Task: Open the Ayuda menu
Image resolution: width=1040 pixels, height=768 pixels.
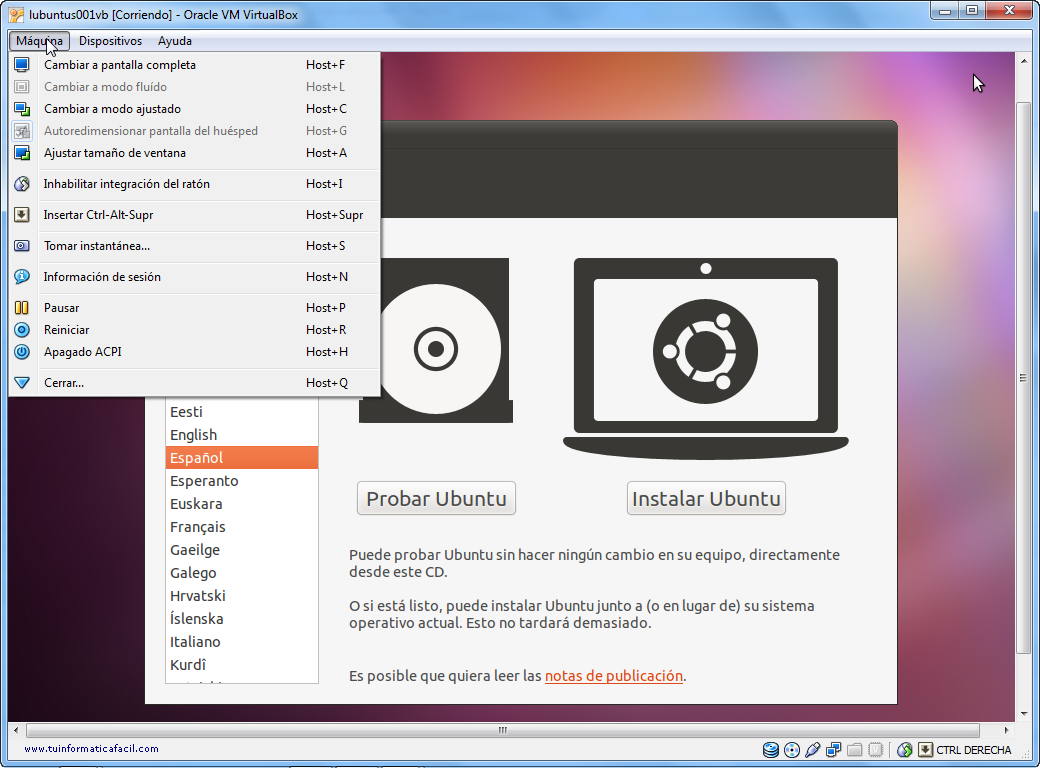Action: click(x=174, y=41)
